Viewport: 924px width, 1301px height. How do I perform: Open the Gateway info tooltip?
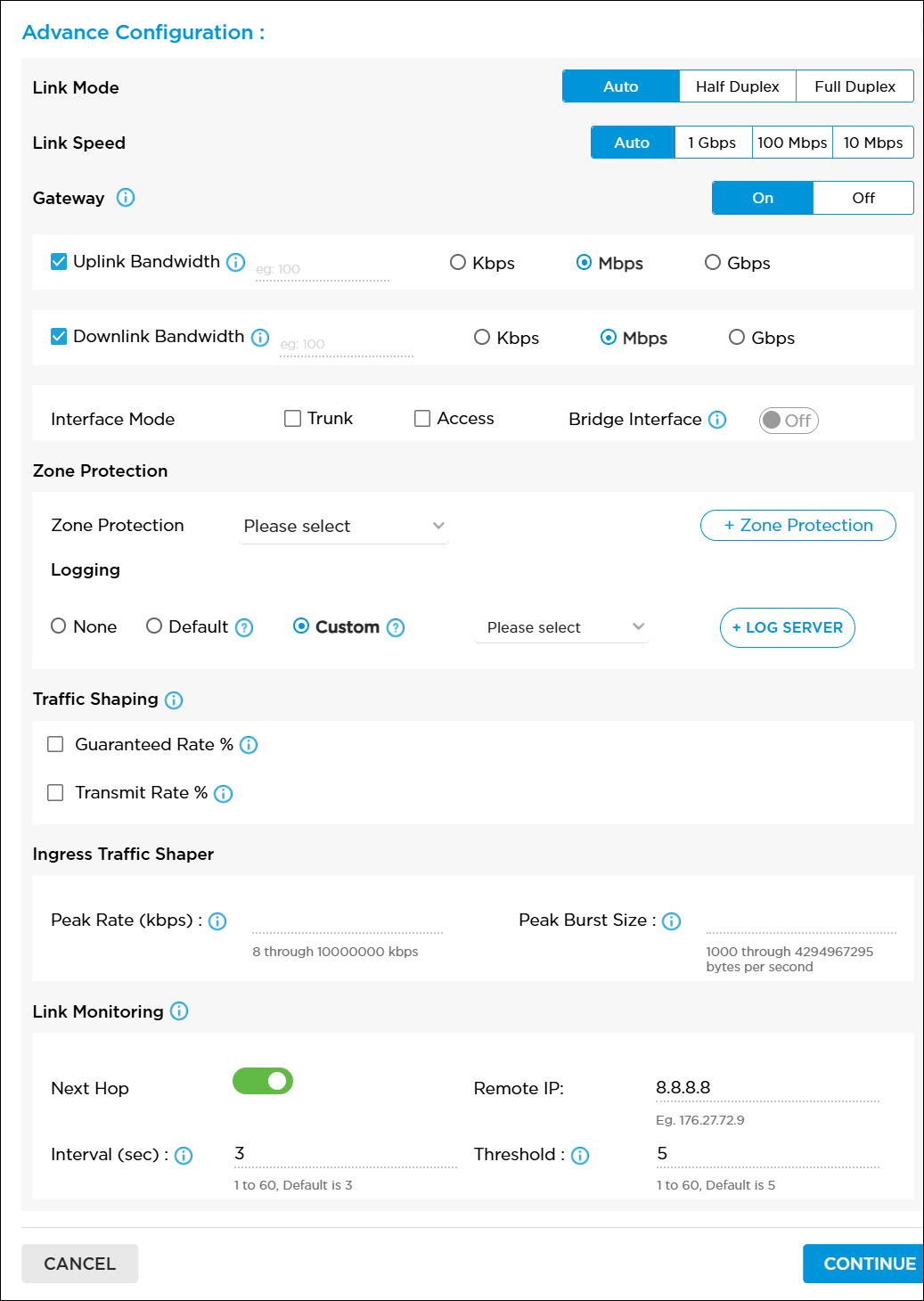pos(126,198)
